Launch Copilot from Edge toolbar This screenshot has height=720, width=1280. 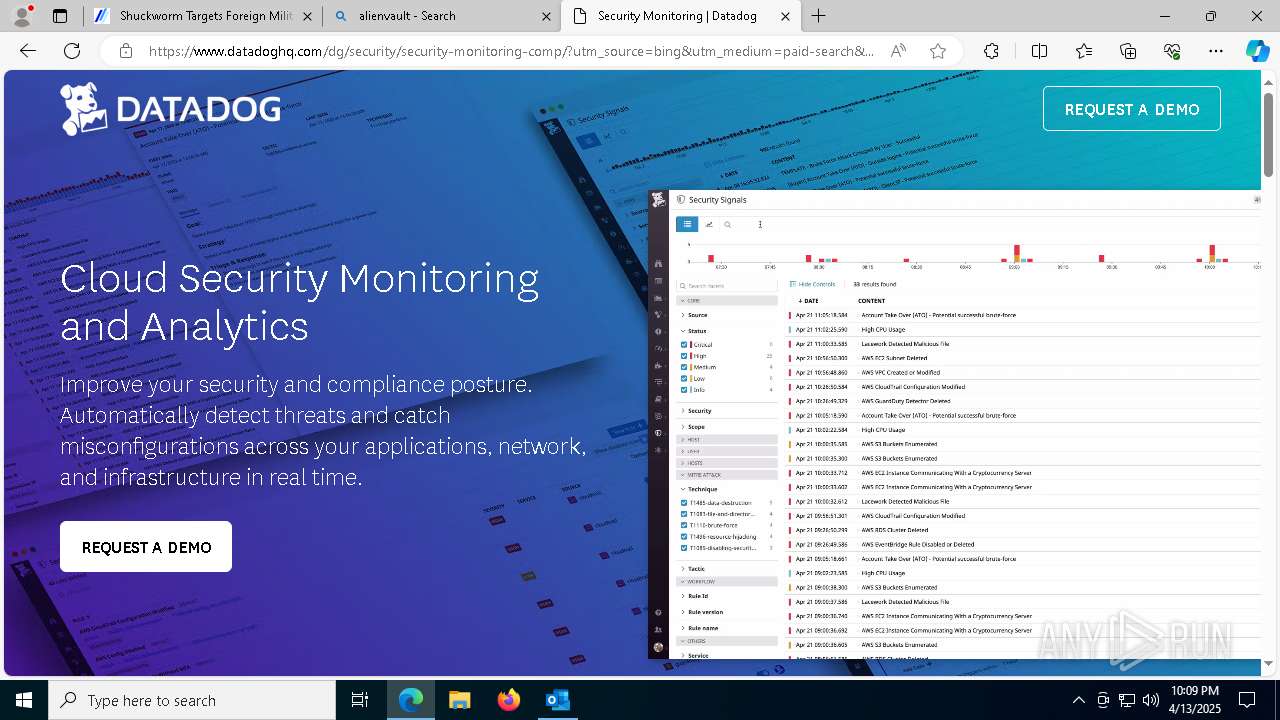point(1257,51)
